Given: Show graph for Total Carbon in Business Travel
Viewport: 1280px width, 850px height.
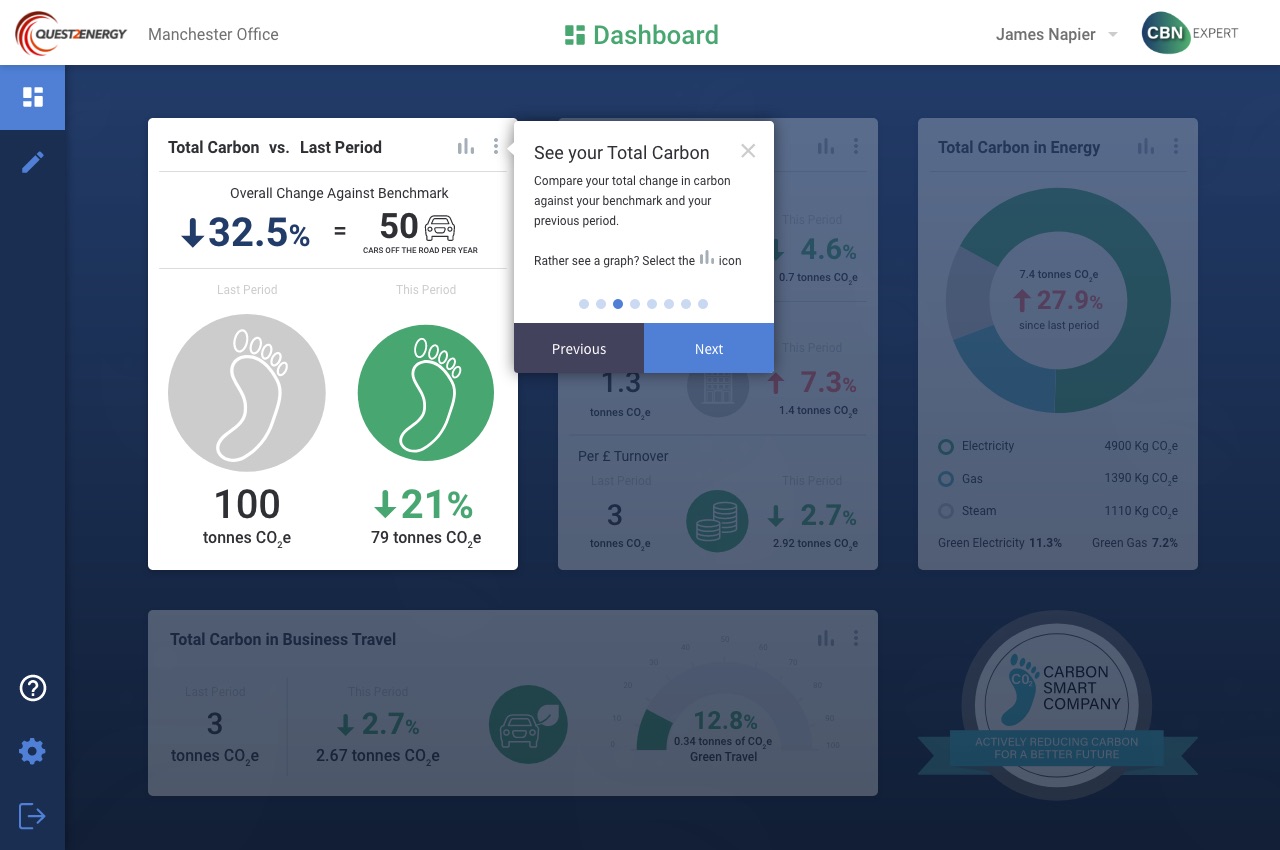Looking at the screenshot, I should pos(826,638).
